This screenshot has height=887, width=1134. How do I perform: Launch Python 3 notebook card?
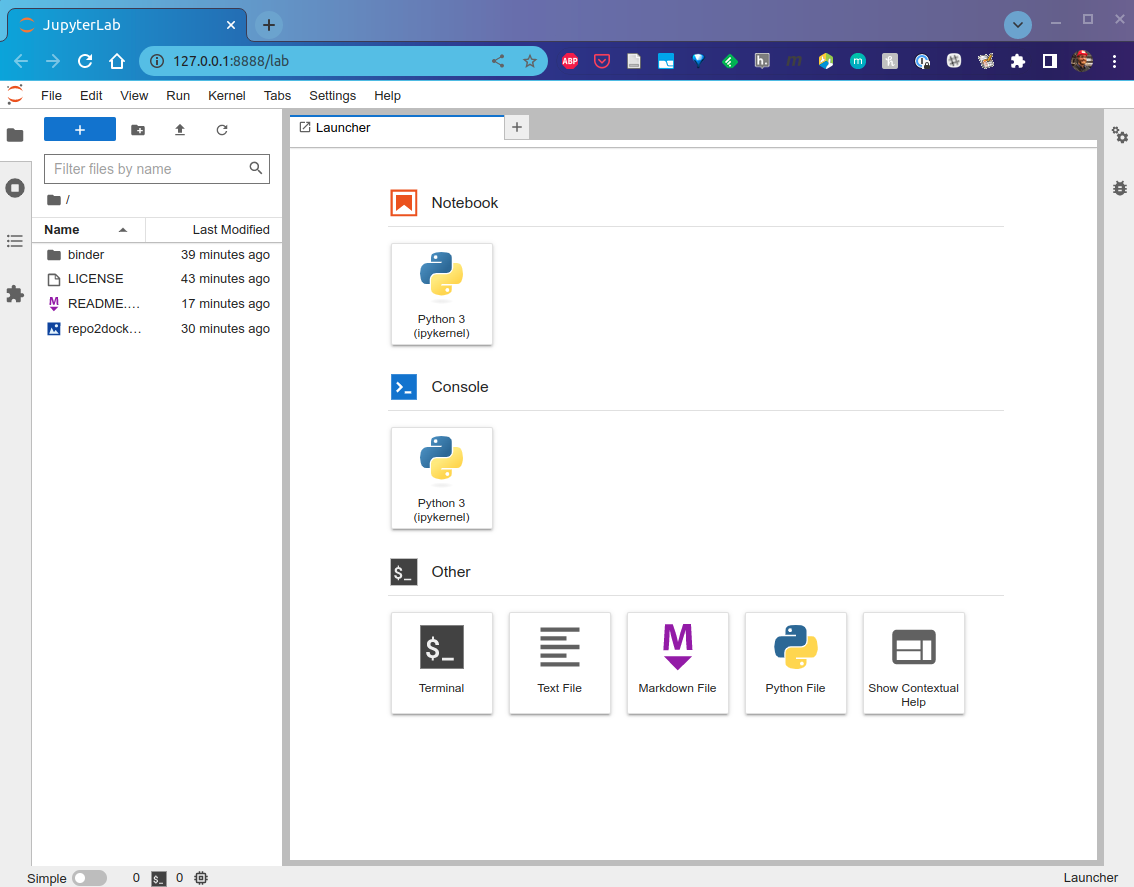[442, 294]
